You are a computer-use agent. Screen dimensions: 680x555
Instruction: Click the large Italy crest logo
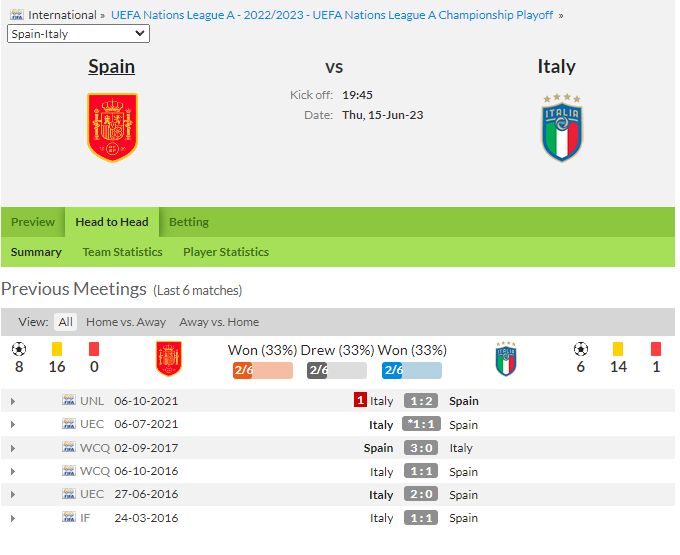point(562,128)
